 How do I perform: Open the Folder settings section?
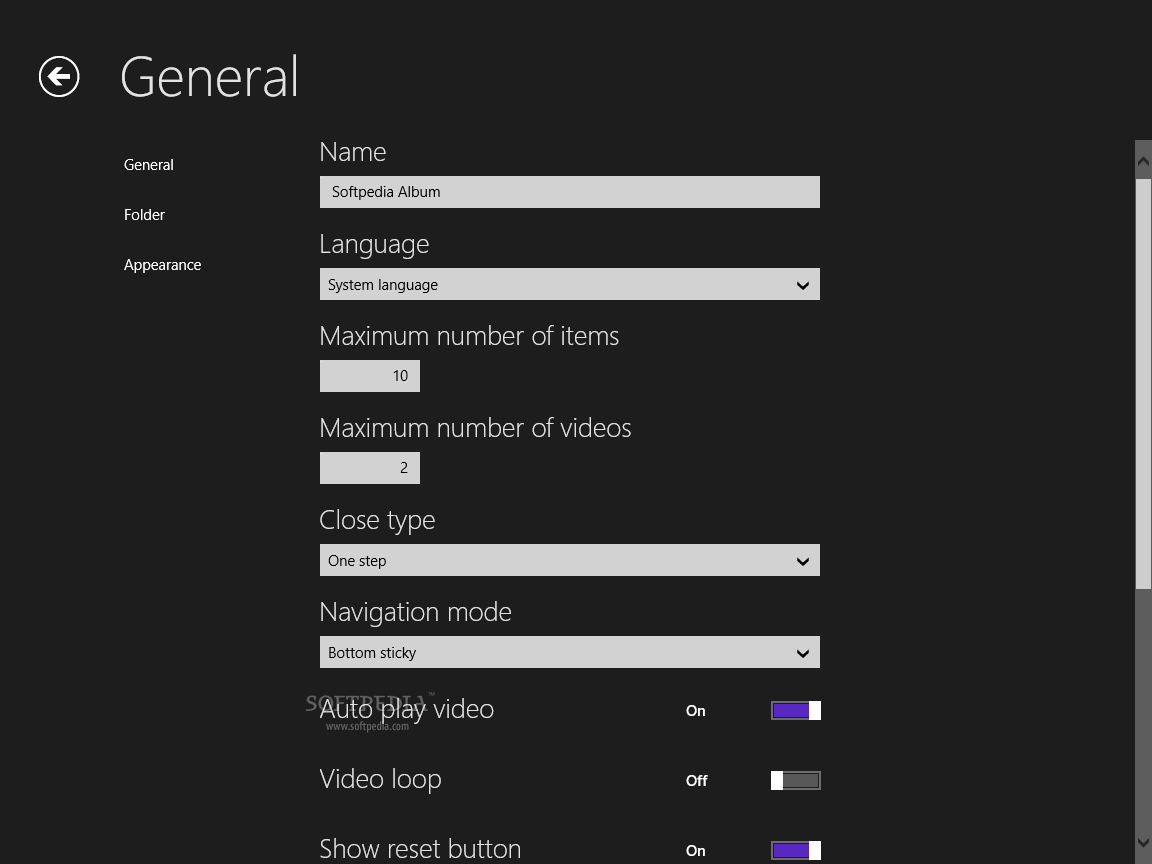tap(144, 215)
